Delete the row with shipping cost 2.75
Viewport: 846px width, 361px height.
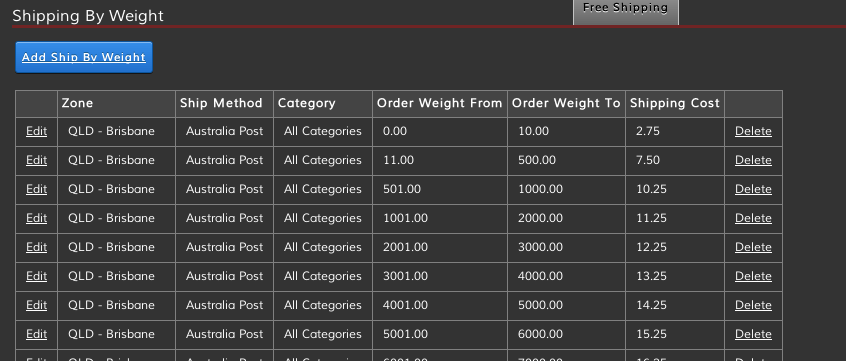(753, 131)
